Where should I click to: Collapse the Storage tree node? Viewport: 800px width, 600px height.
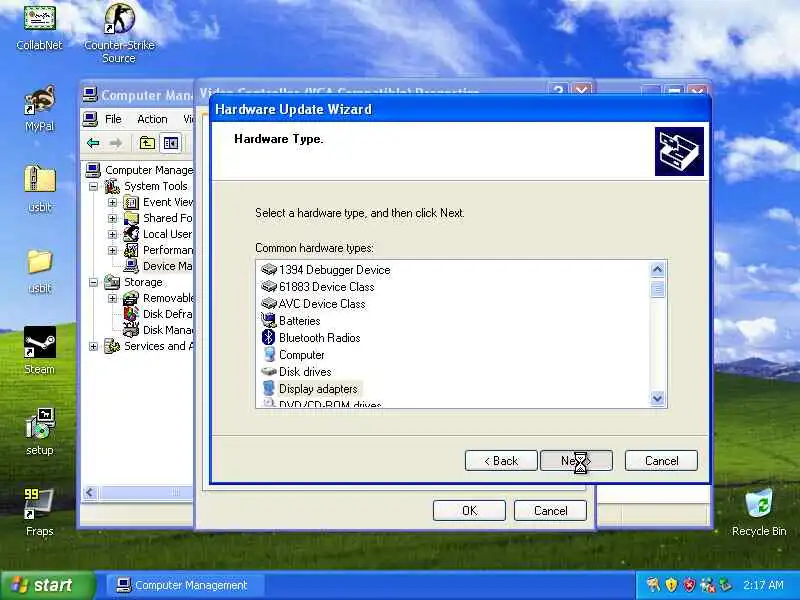click(93, 282)
